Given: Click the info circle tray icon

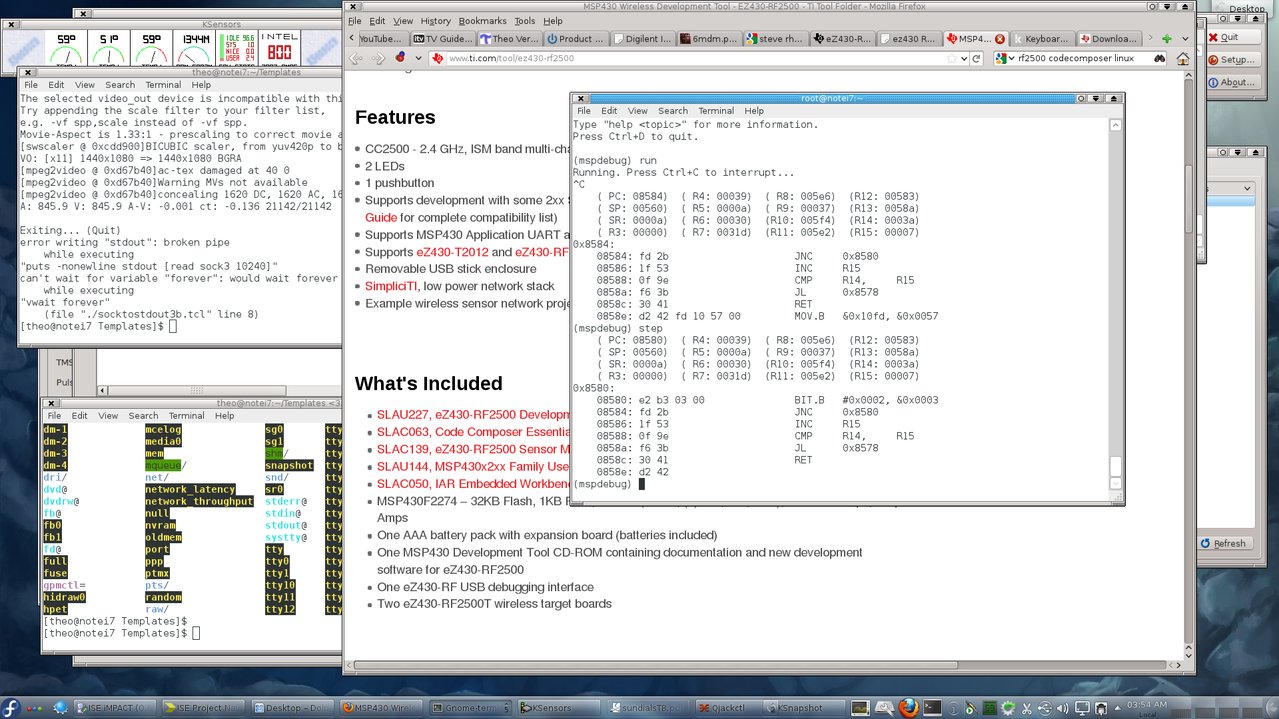Looking at the screenshot, I should coord(953,708).
